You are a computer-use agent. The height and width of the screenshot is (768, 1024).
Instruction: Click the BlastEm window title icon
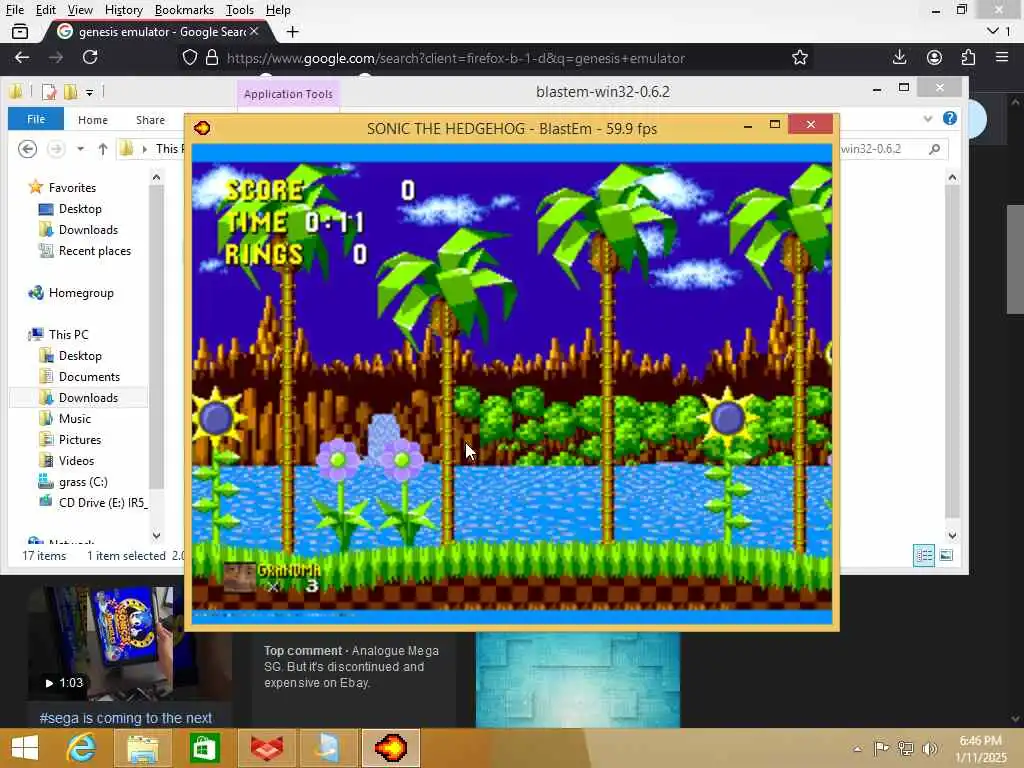coord(202,127)
